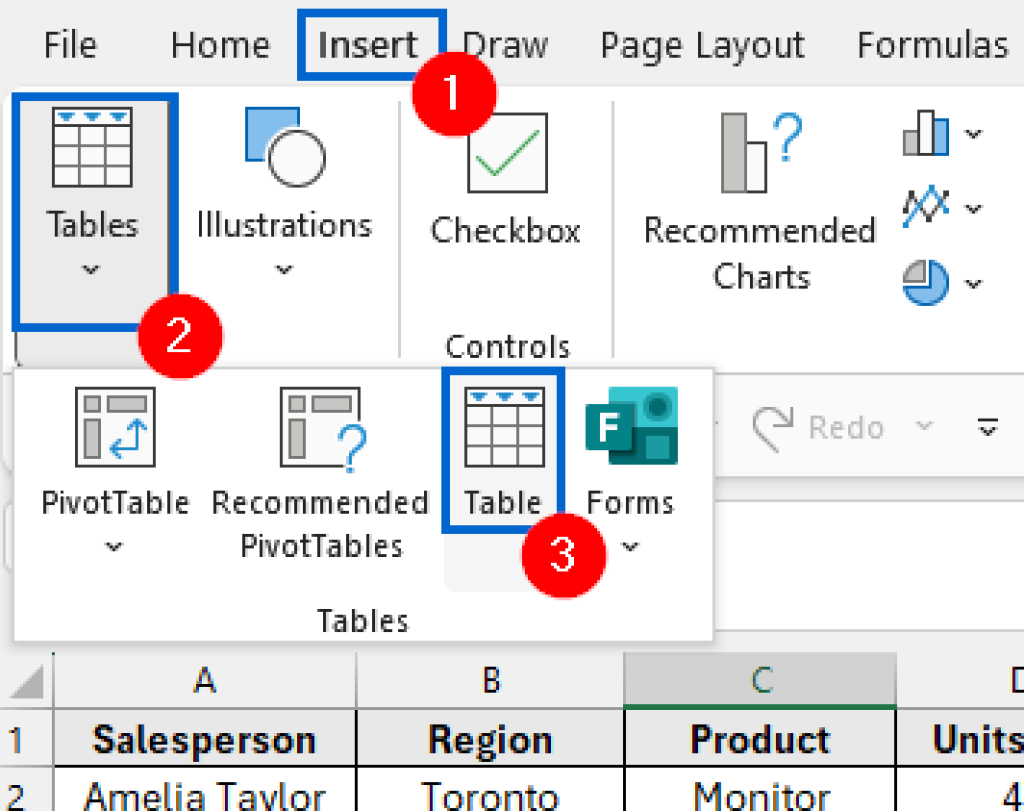The image size is (1024, 811).
Task: Click the File menu
Action: pos(69,44)
